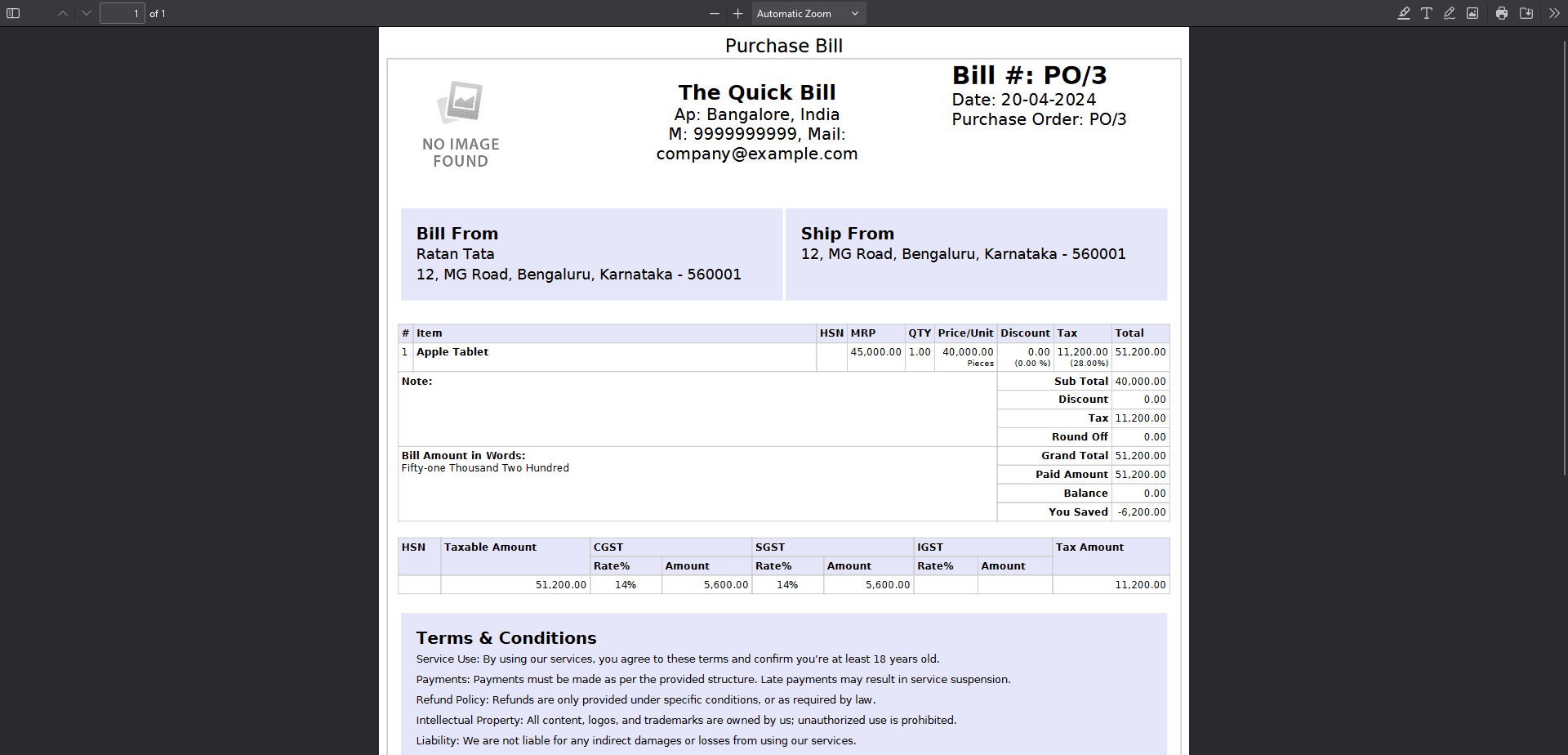Image resolution: width=1568 pixels, height=755 pixels.
Task: Toggle the sidebar panel
Action: click(13, 13)
